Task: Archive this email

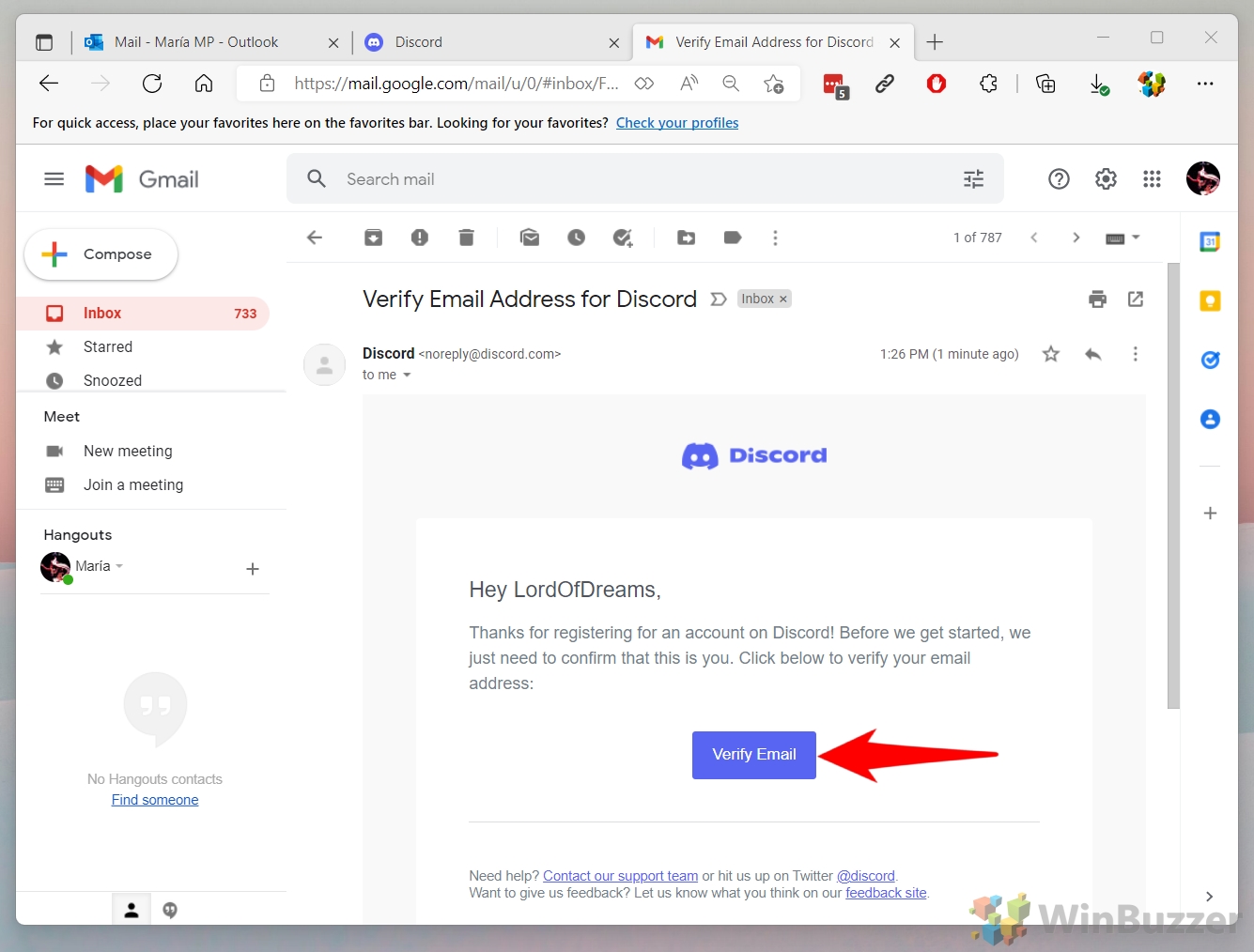Action: tap(373, 238)
